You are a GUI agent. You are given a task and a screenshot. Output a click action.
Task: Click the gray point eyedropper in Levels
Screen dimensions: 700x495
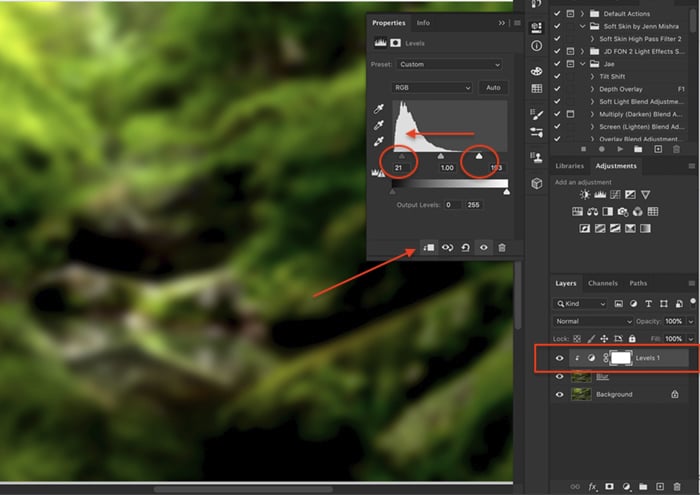[379, 125]
